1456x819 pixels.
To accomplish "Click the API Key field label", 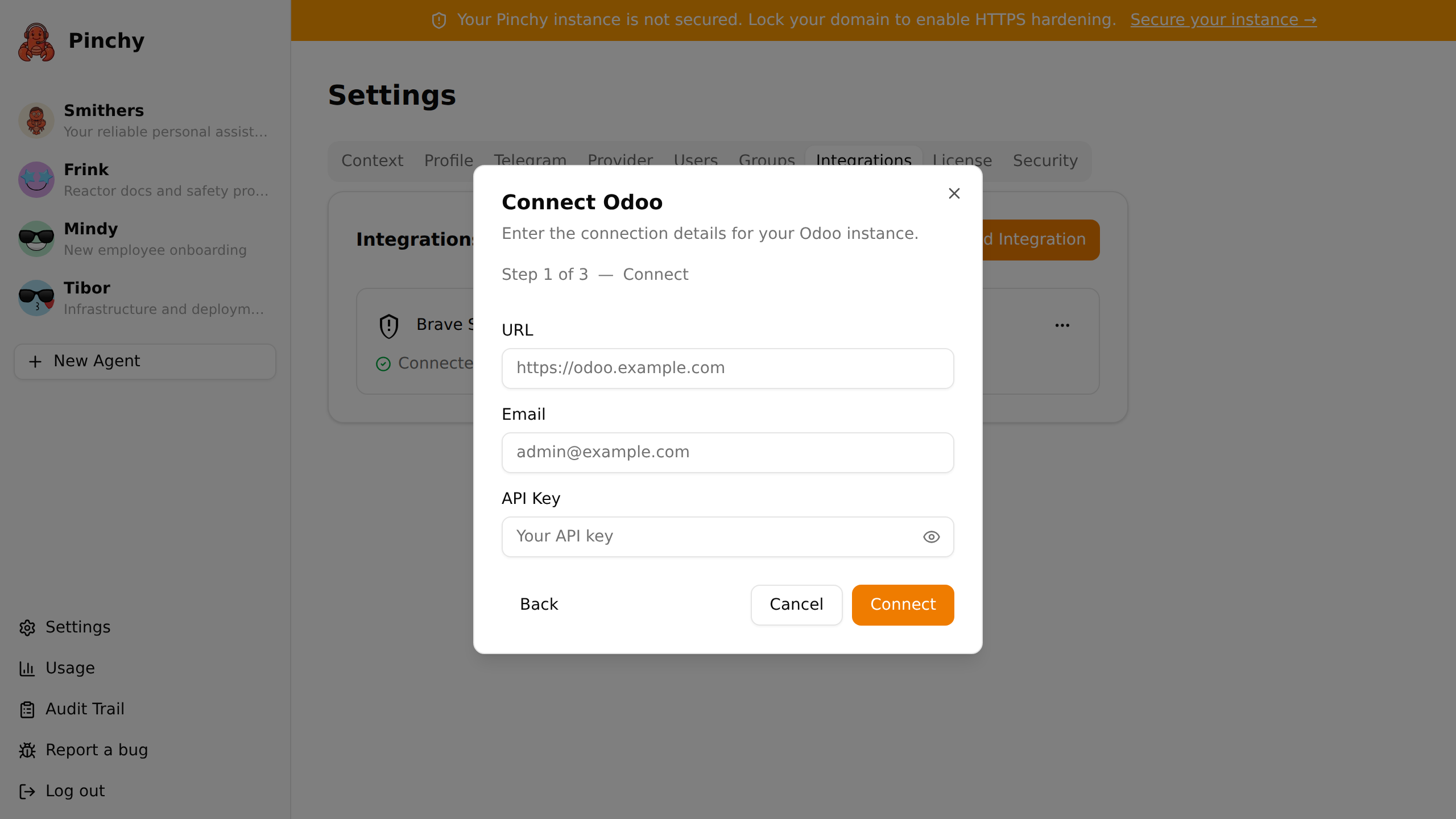I will pyautogui.click(x=531, y=499).
